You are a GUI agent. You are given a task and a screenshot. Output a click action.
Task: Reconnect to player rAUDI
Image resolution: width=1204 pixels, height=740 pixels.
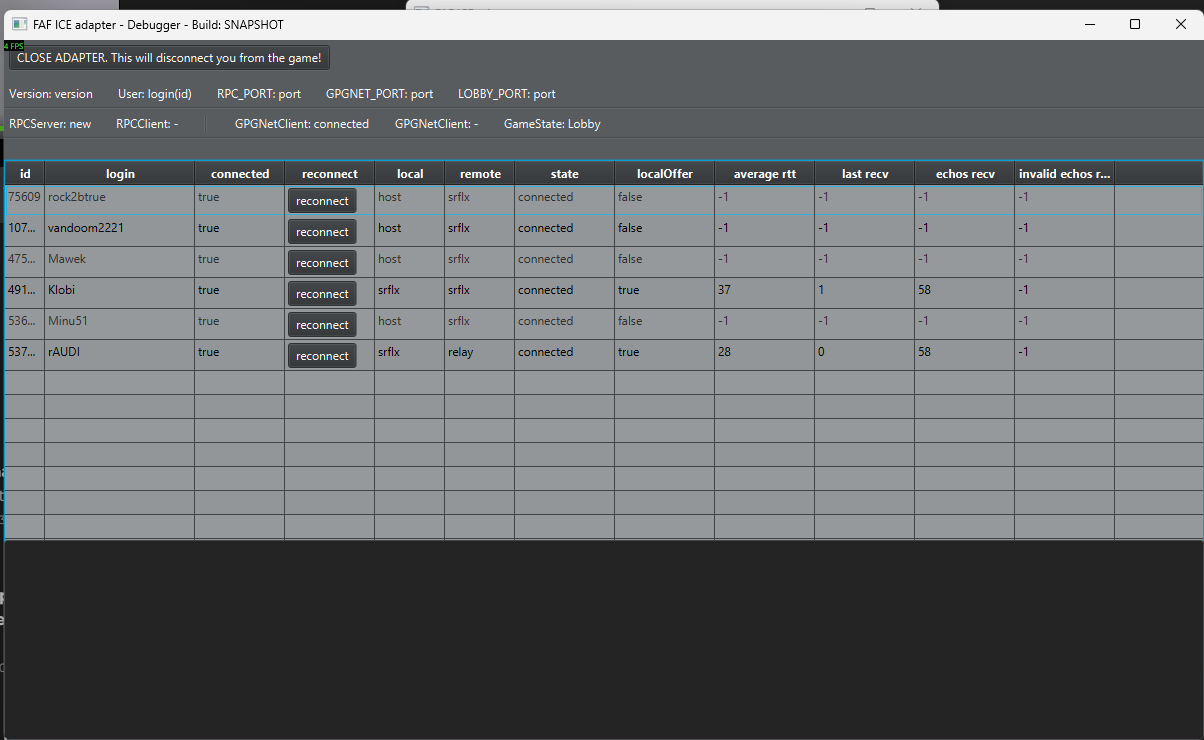click(322, 356)
